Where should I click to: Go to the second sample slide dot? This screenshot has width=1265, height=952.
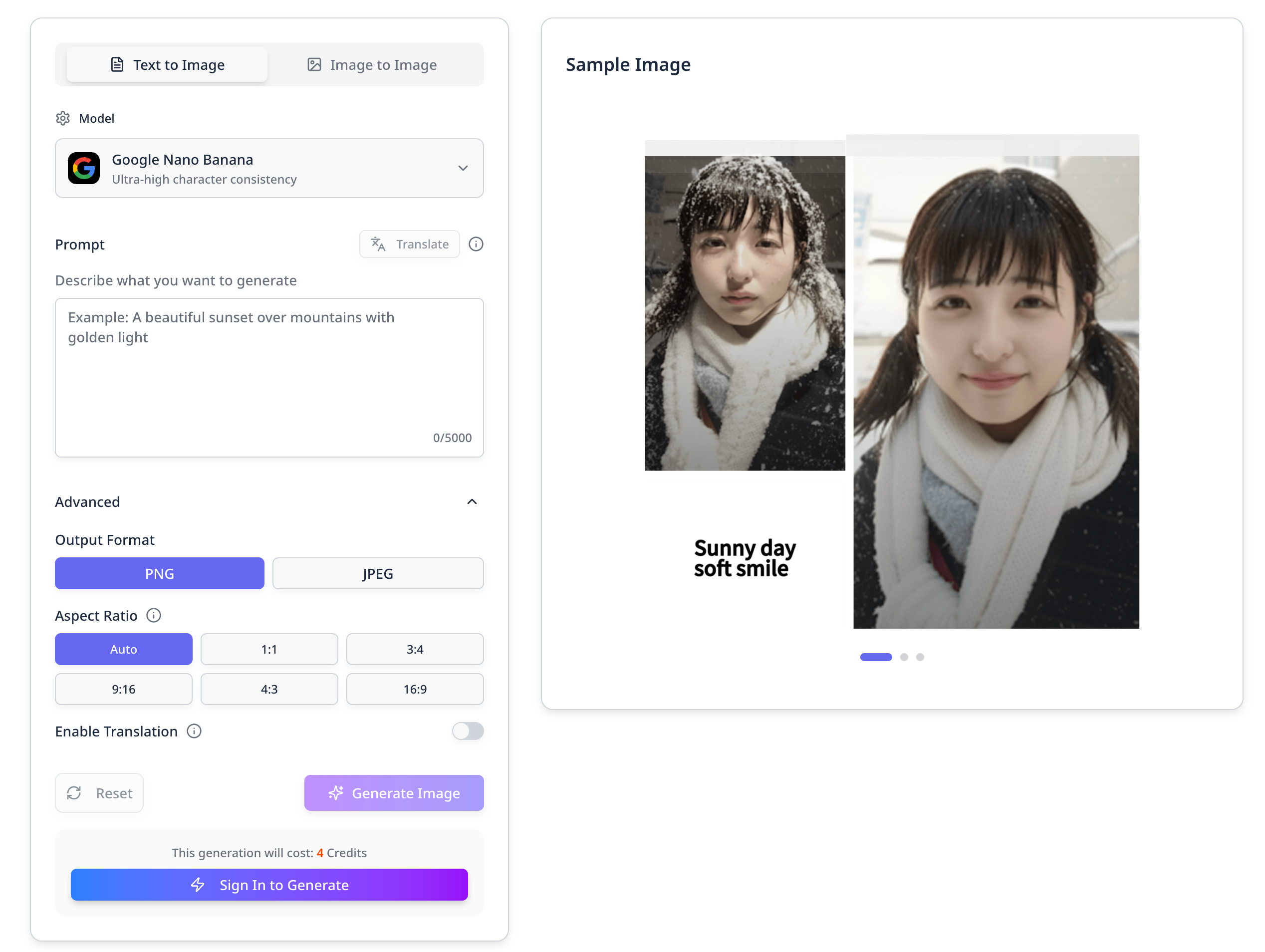point(904,657)
